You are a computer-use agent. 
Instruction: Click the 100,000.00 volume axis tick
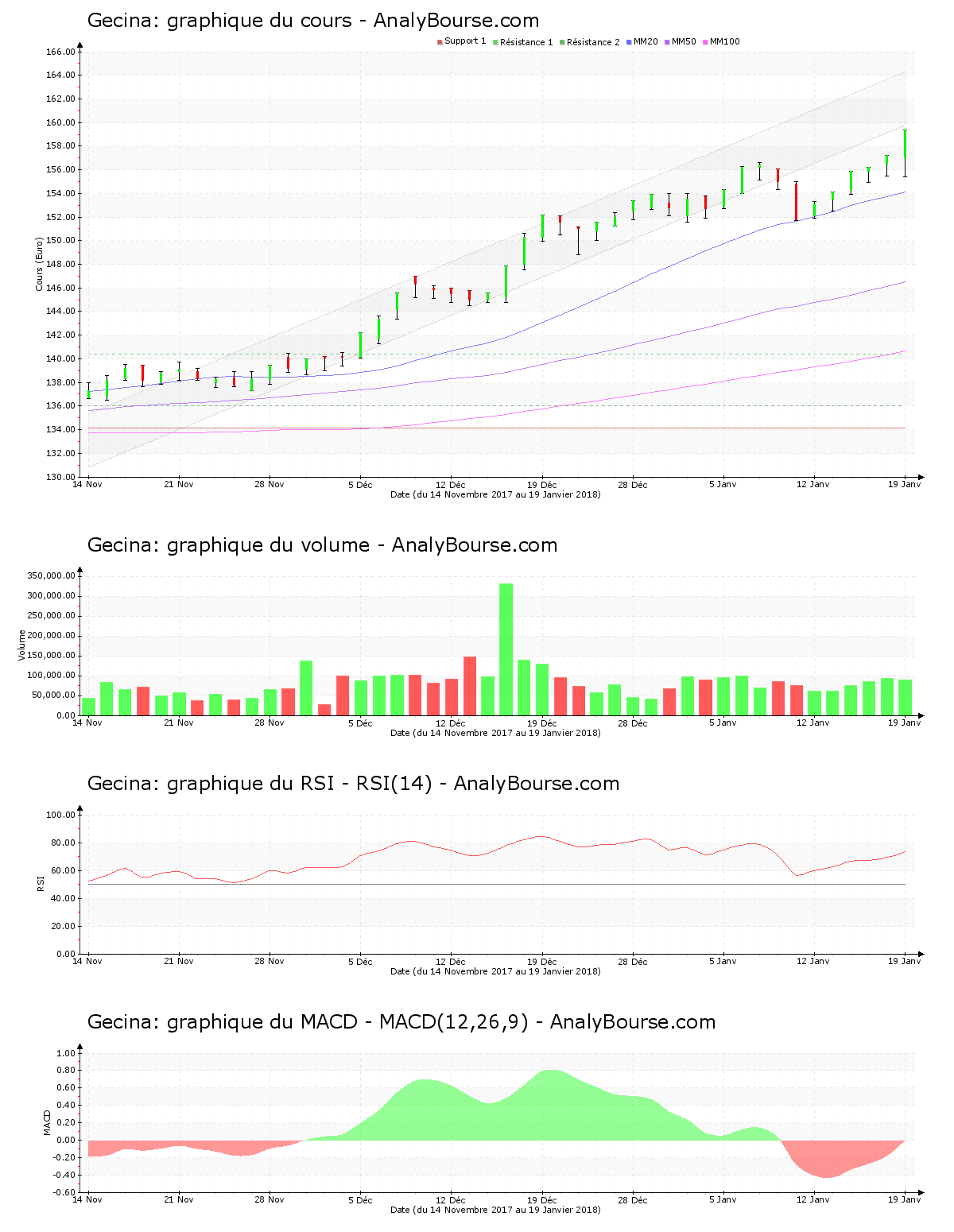[x=51, y=676]
